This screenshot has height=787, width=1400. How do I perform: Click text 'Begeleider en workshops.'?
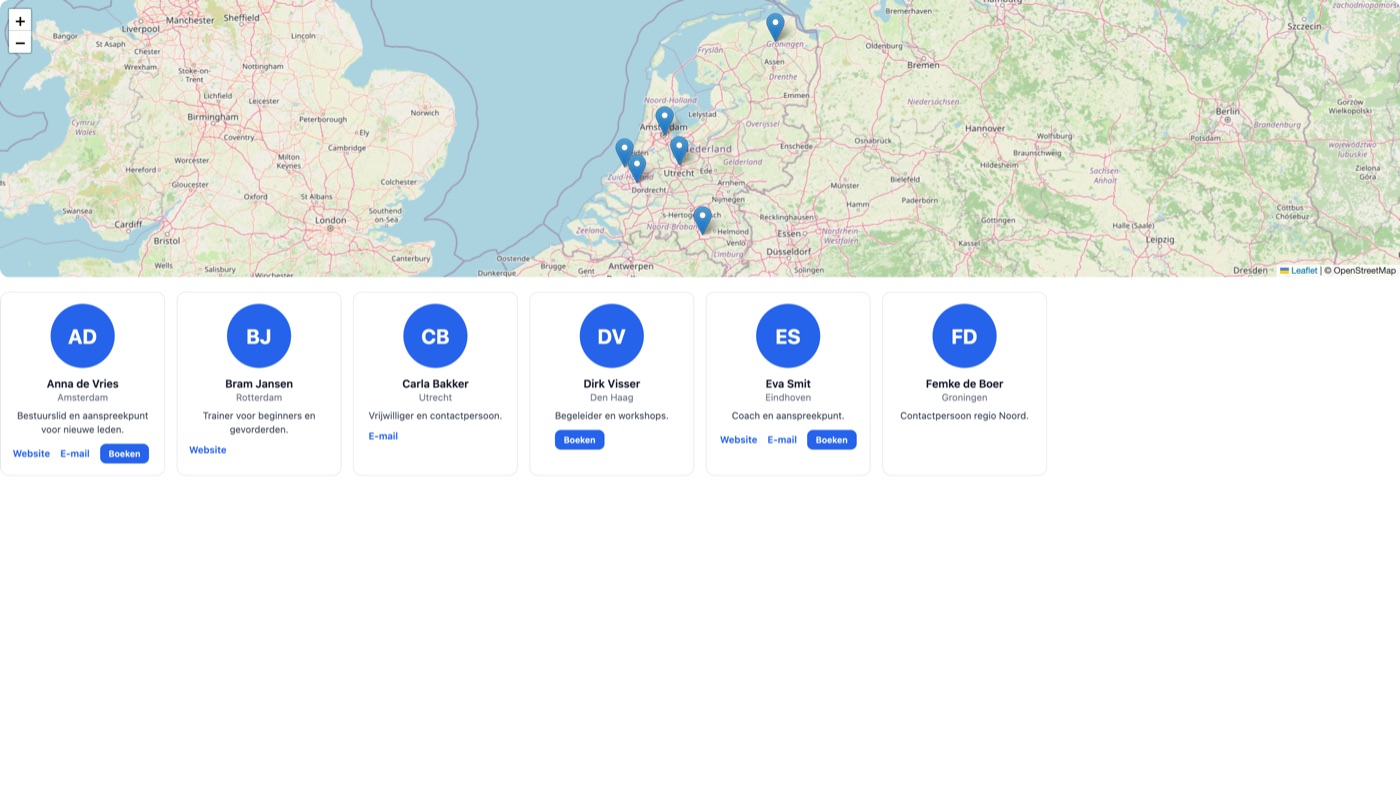click(612, 416)
